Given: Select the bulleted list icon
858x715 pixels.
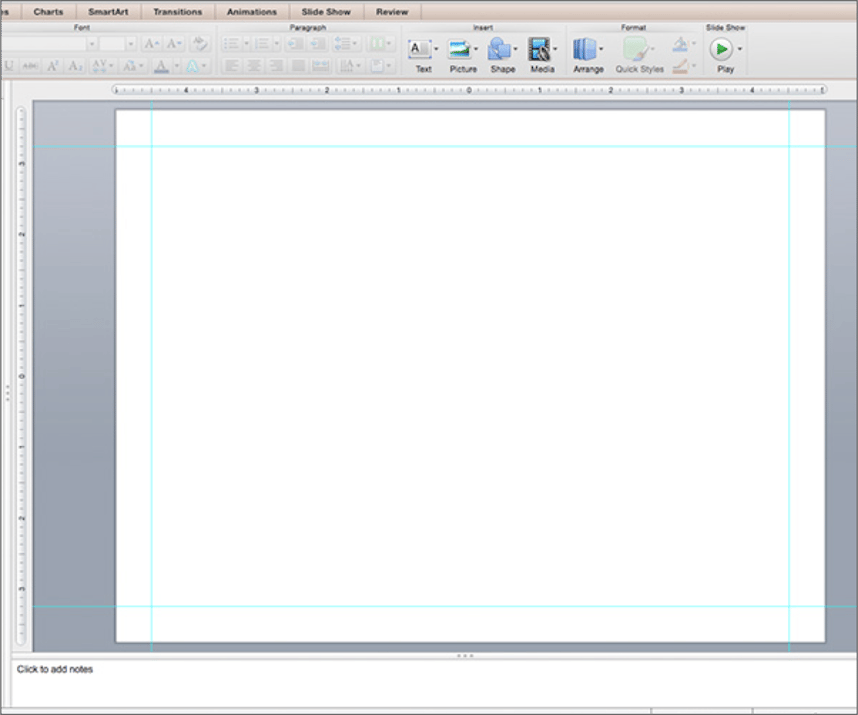Looking at the screenshot, I should 231,43.
